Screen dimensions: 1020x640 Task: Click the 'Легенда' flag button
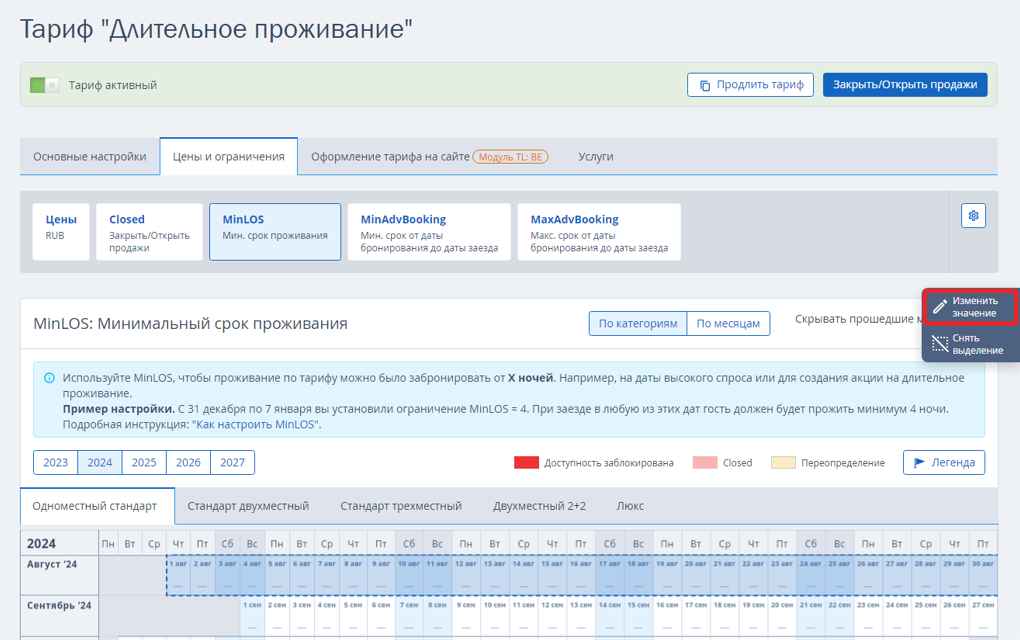[x=944, y=462]
